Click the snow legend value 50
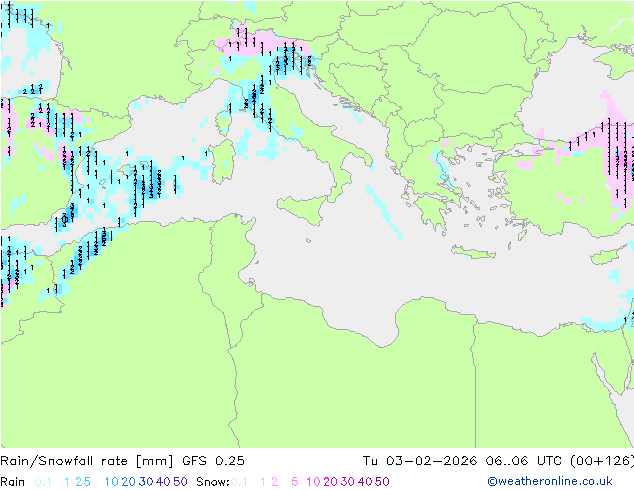This screenshot has height=490, width=634. click(x=382, y=482)
